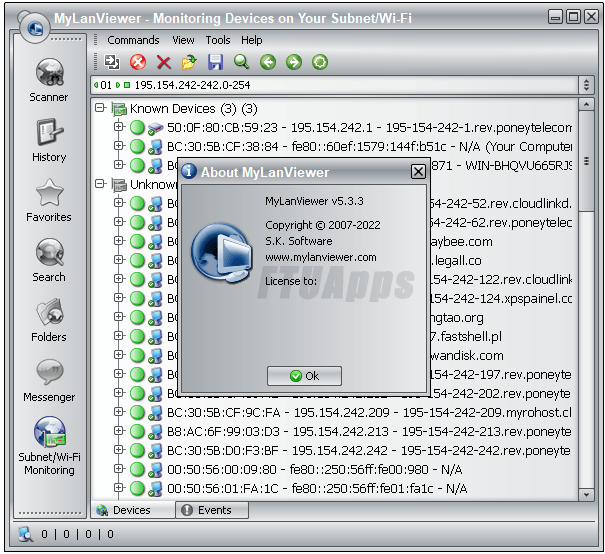605x554 pixels.
Task: Open the History panel
Action: coord(49,140)
